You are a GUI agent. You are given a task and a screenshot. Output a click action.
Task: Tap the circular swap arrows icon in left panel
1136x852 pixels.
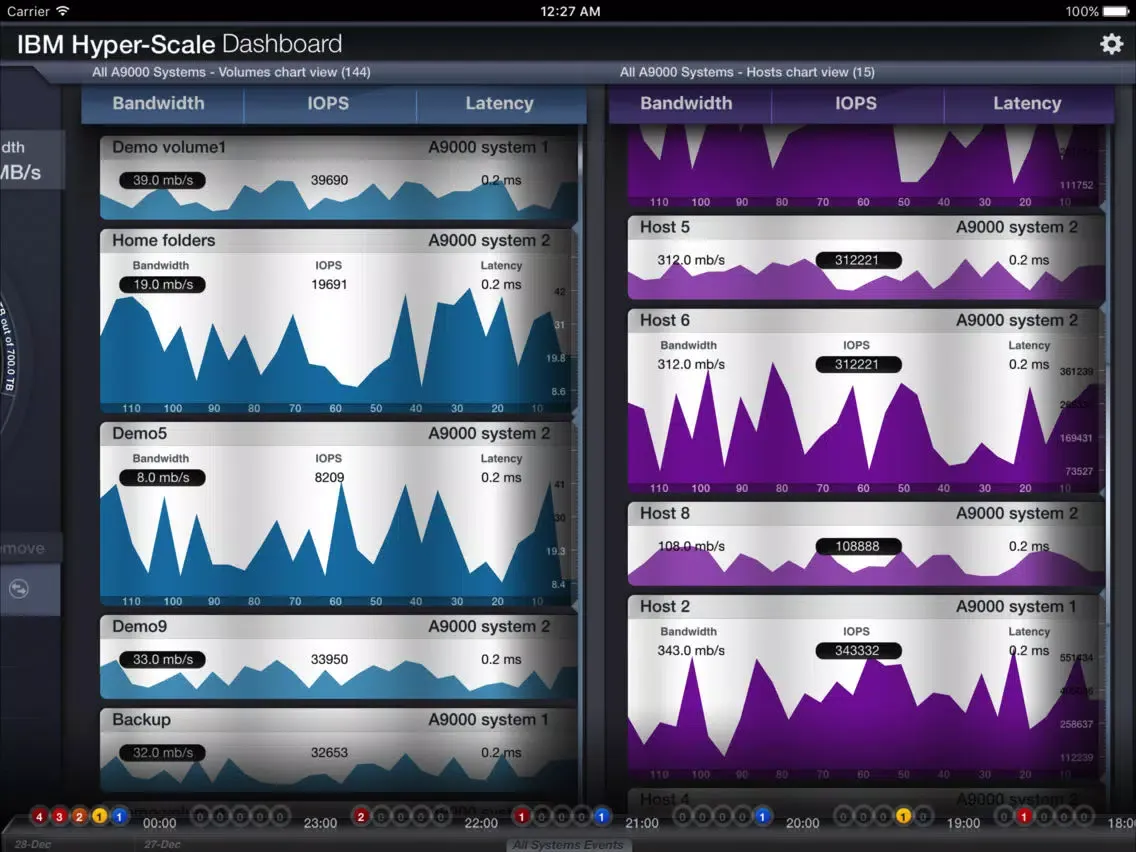[x=19, y=588]
